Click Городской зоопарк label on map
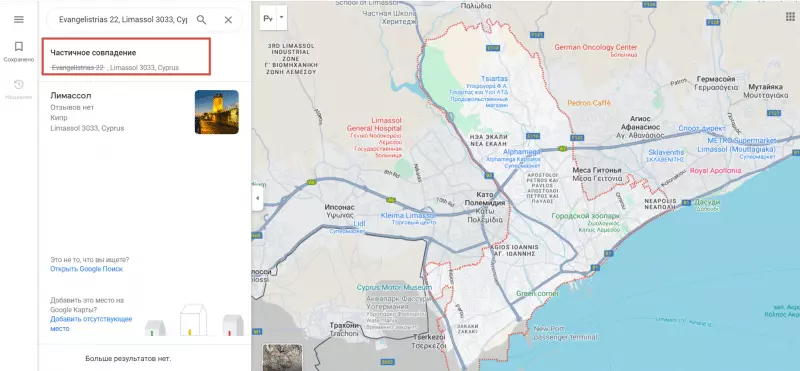This screenshot has height=371, width=800. point(585,222)
